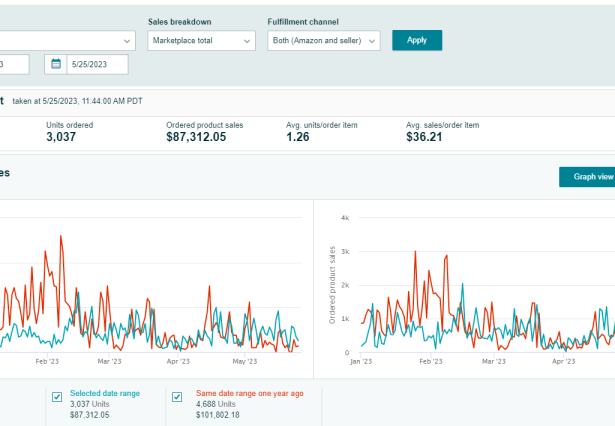This screenshot has width=615, height=426.
Task: Click the Selected date range legend label
Action: point(104,393)
